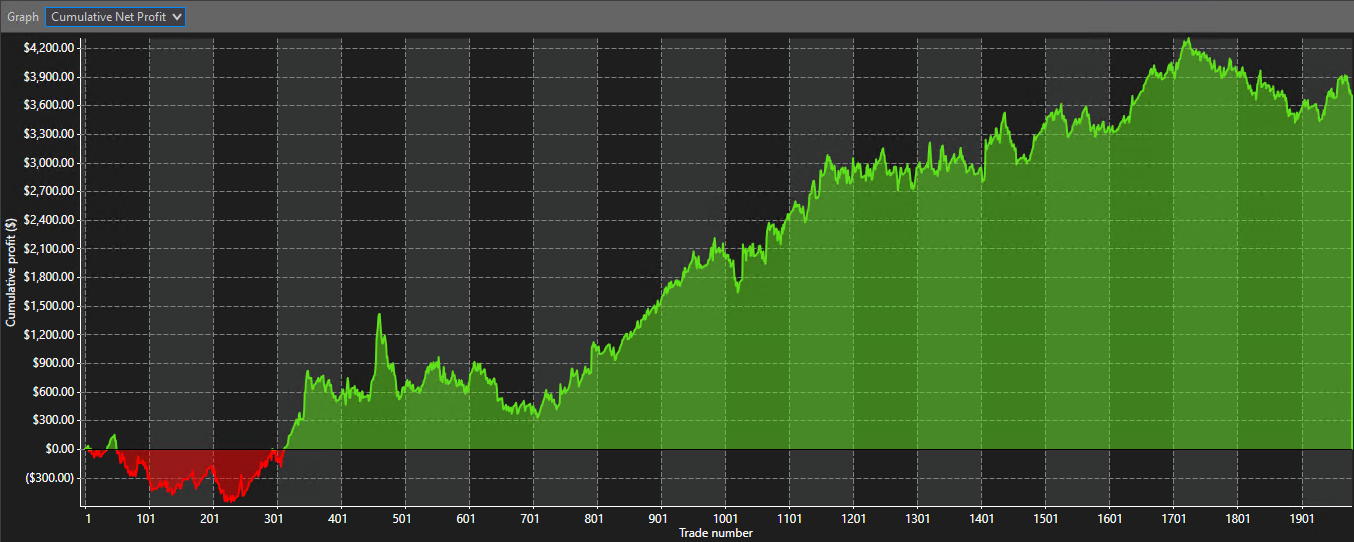Click the $3,300.00 y-axis value
The height and width of the screenshot is (542, 1354).
click(x=49, y=134)
